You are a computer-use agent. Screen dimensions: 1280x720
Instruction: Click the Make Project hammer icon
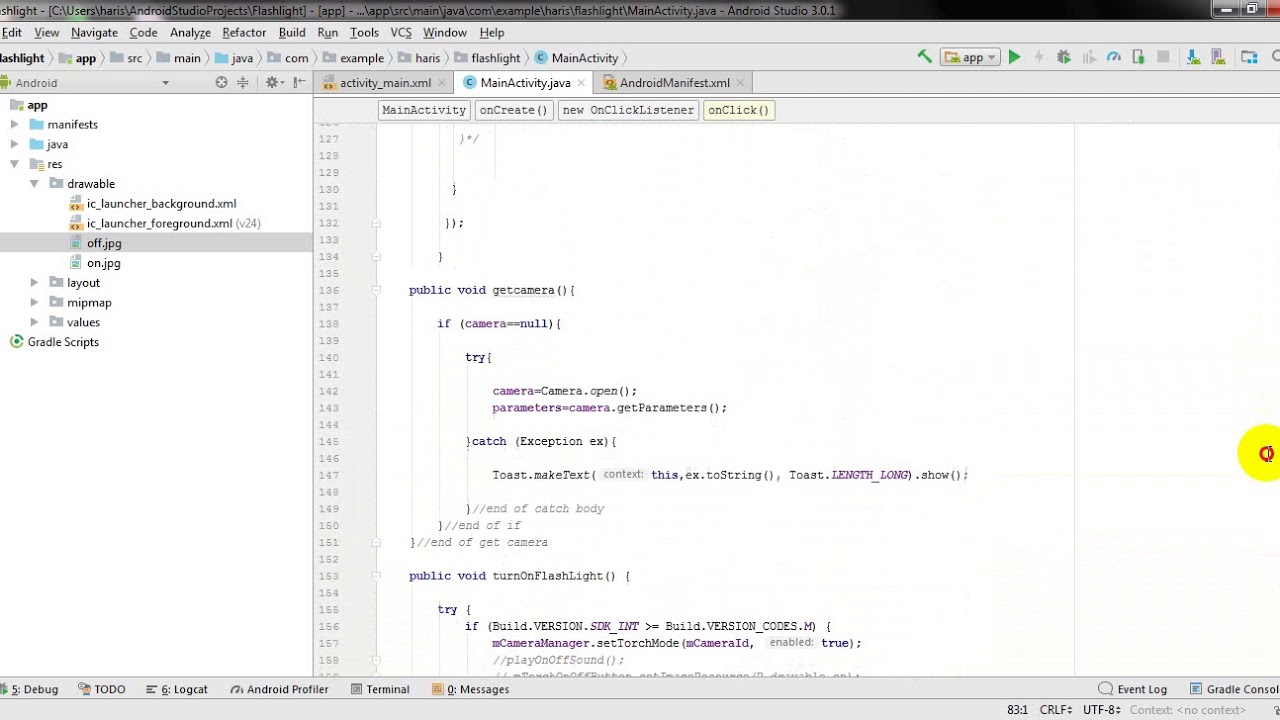coord(925,58)
